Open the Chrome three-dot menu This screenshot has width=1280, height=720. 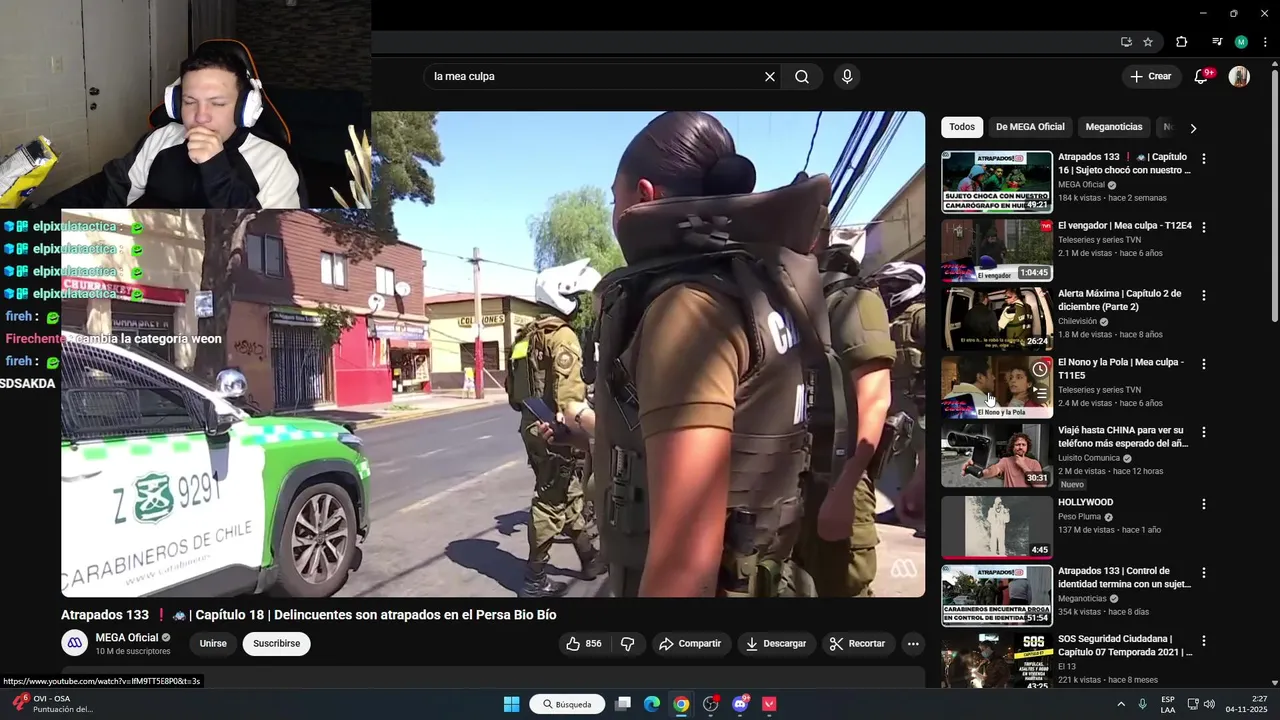[x=1265, y=42]
